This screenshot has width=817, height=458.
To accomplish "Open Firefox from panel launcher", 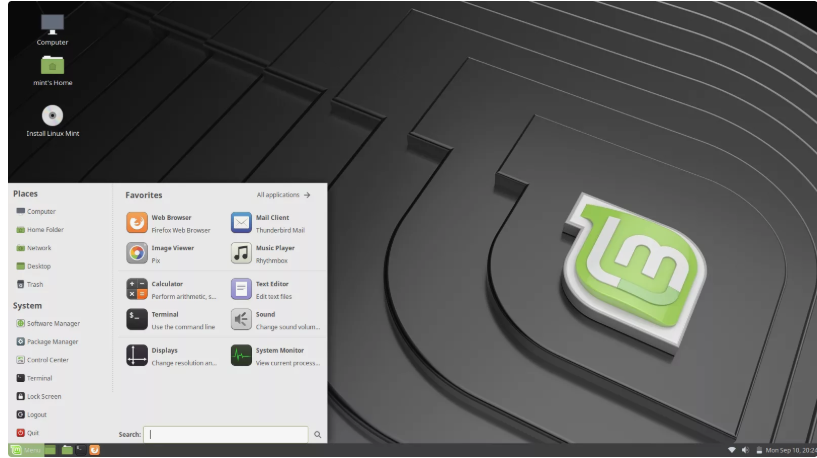I will tap(94, 450).
